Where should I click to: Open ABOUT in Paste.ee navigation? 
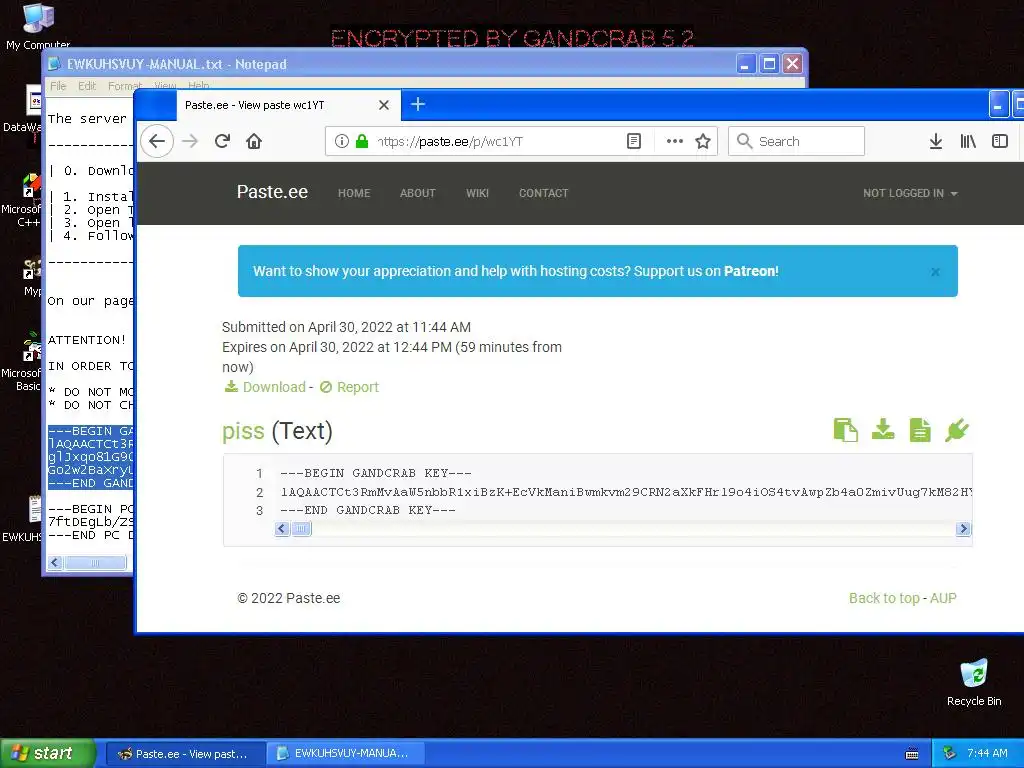click(x=417, y=193)
